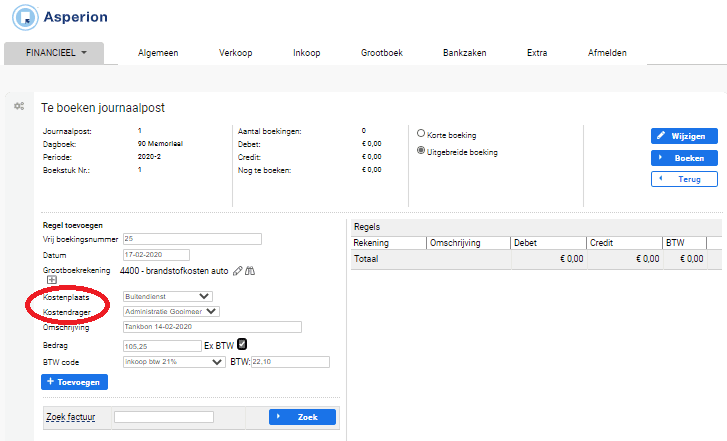This screenshot has width=727, height=441.
Task: Click the 'Te boeken journaalpost' heading
Action: click(103, 108)
